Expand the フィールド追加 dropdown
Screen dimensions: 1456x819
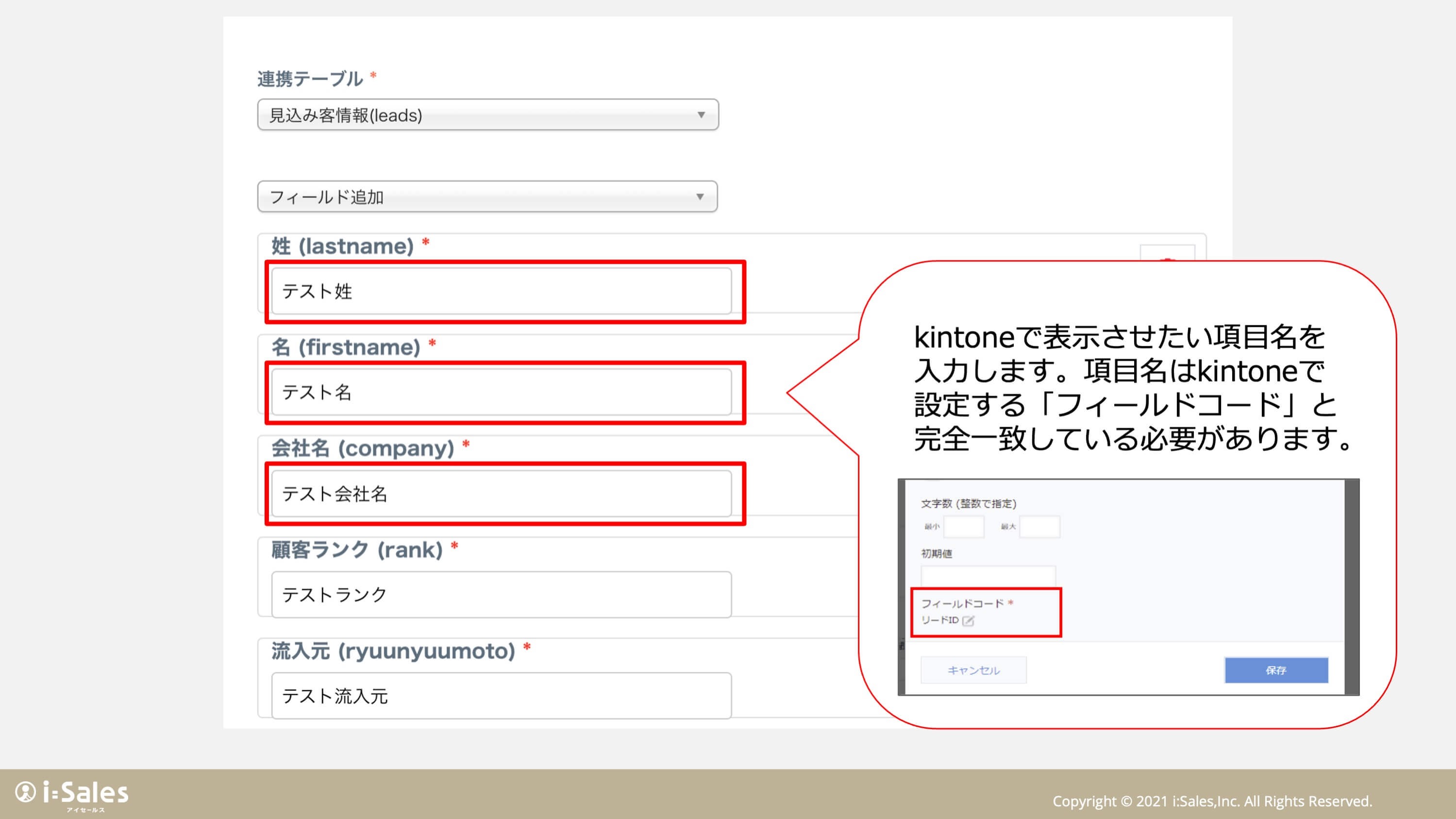(x=700, y=197)
